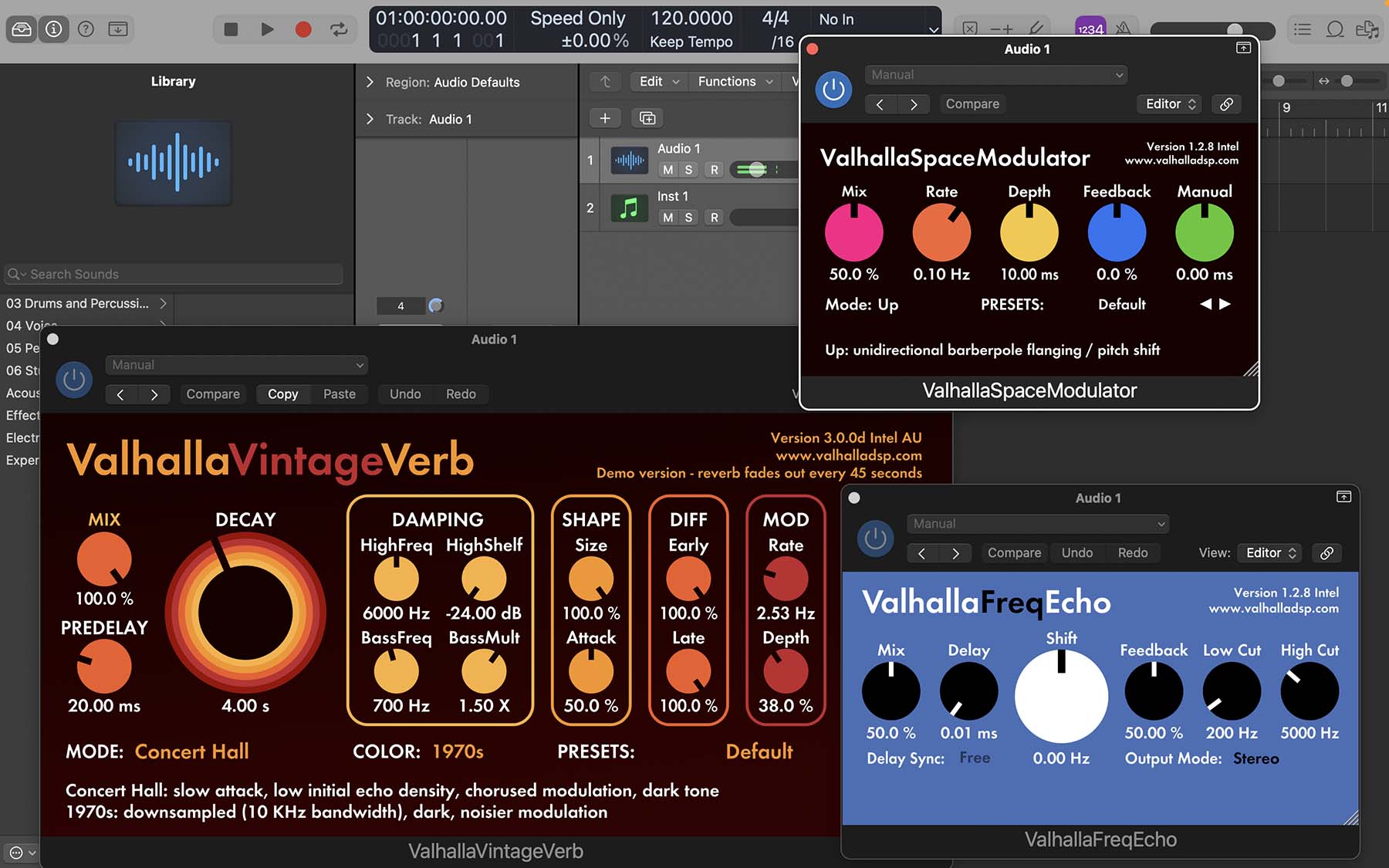The height and width of the screenshot is (868, 1389).
Task: Solo the Inst 1 track
Action: (688, 218)
